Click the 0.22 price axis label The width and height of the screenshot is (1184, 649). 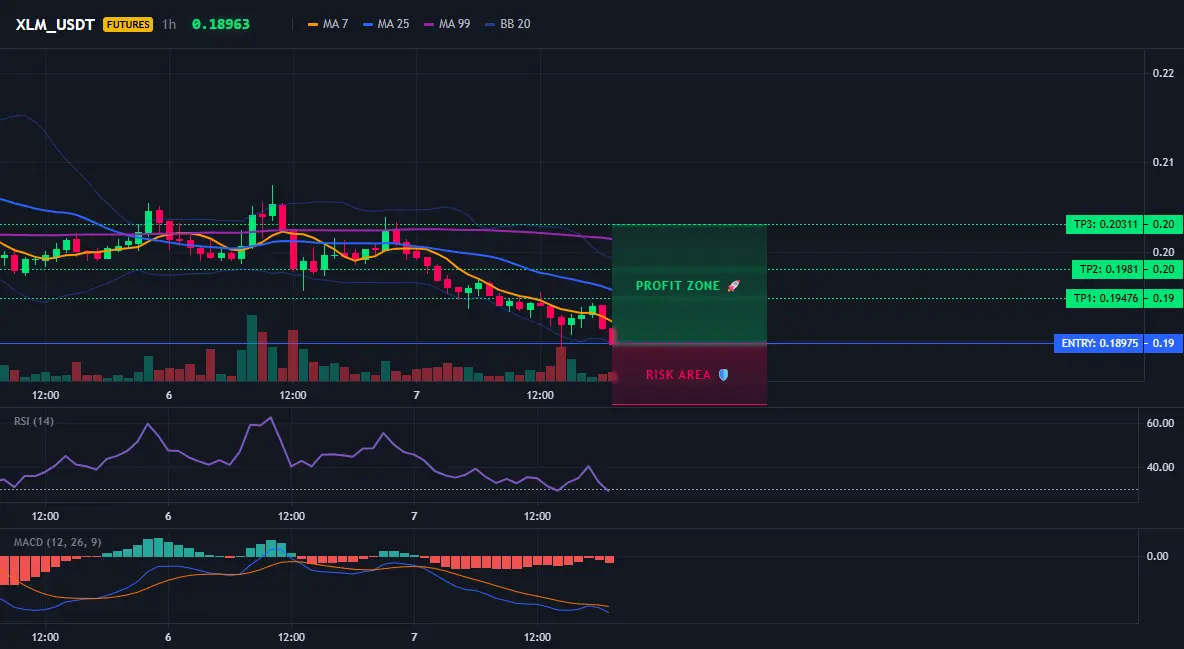pos(1164,73)
